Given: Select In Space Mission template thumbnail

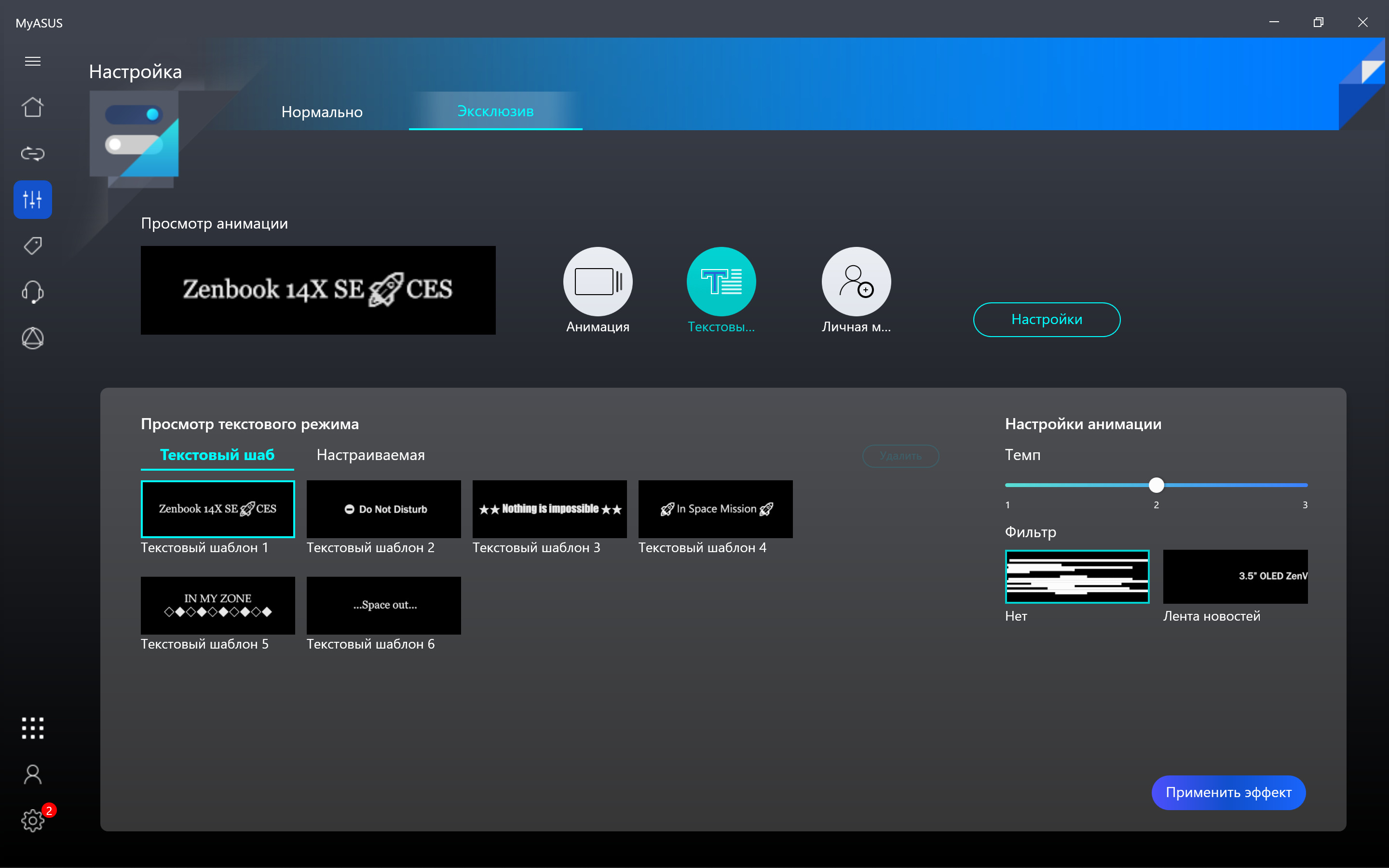Looking at the screenshot, I should (x=715, y=509).
